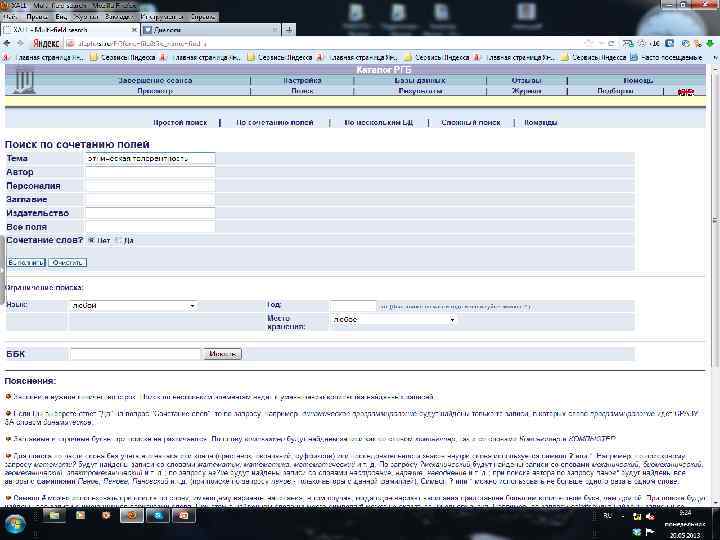
Task: Click the Заглавие input field
Action: [x=150, y=199]
